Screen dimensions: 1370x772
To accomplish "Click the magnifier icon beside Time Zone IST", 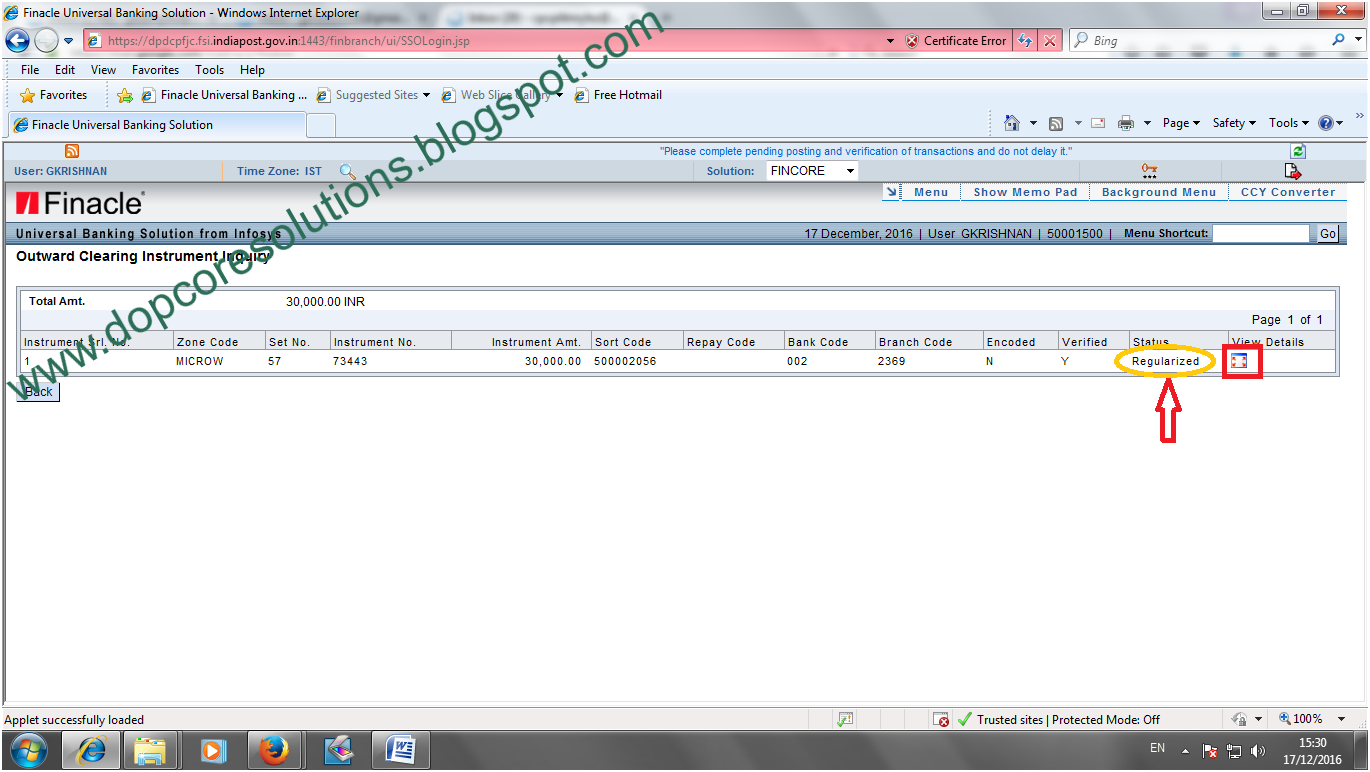I will coord(348,171).
